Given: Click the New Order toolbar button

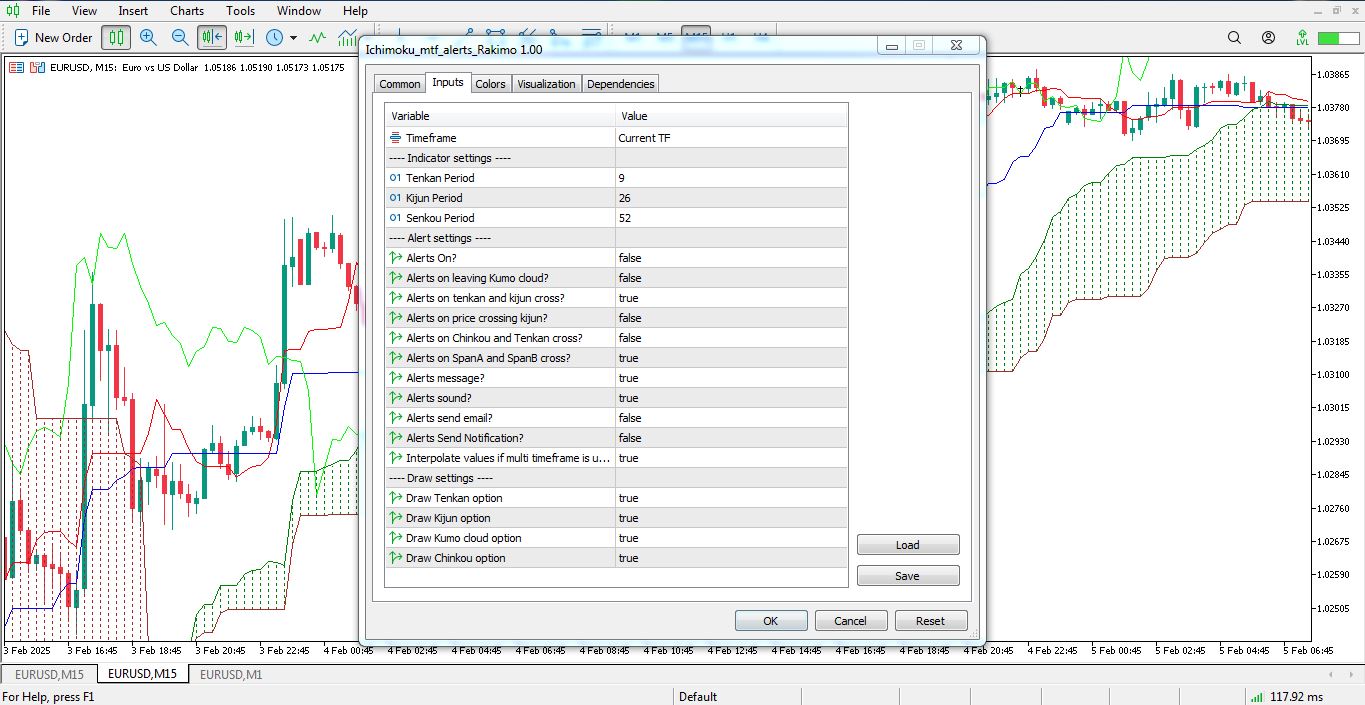Looking at the screenshot, I should pyautogui.click(x=53, y=38).
